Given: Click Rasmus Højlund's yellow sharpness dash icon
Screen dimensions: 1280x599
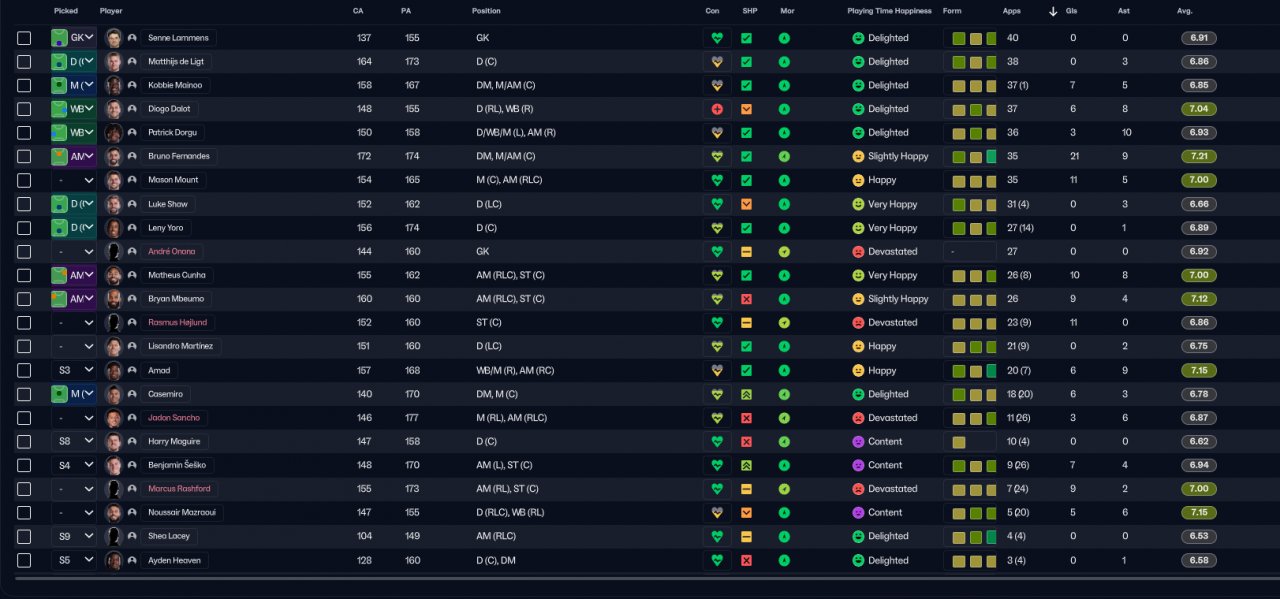Looking at the screenshot, I should pos(746,323).
